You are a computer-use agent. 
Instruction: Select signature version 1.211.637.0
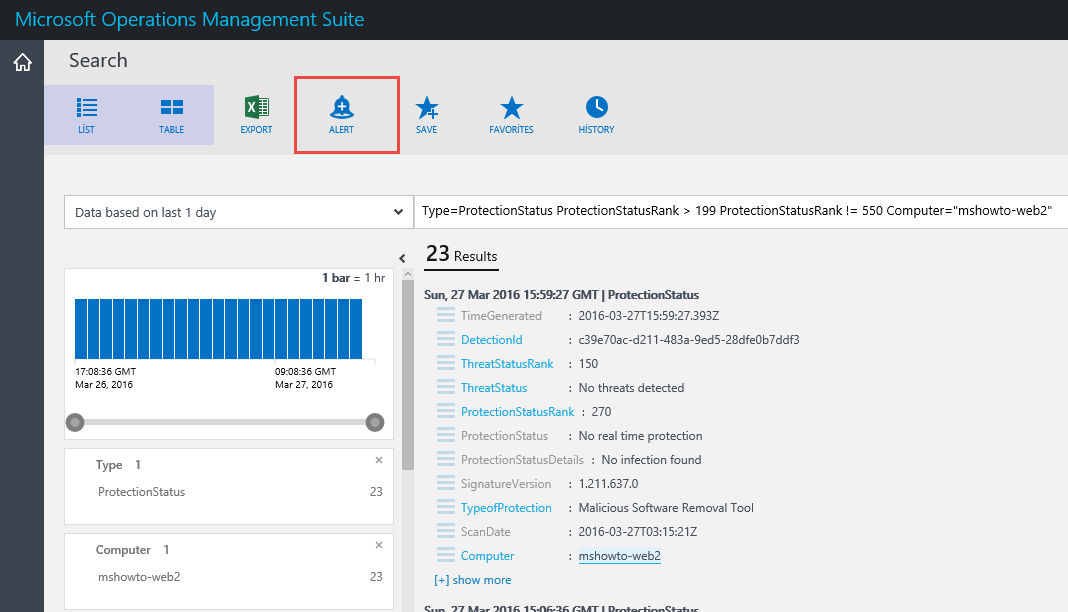click(608, 484)
